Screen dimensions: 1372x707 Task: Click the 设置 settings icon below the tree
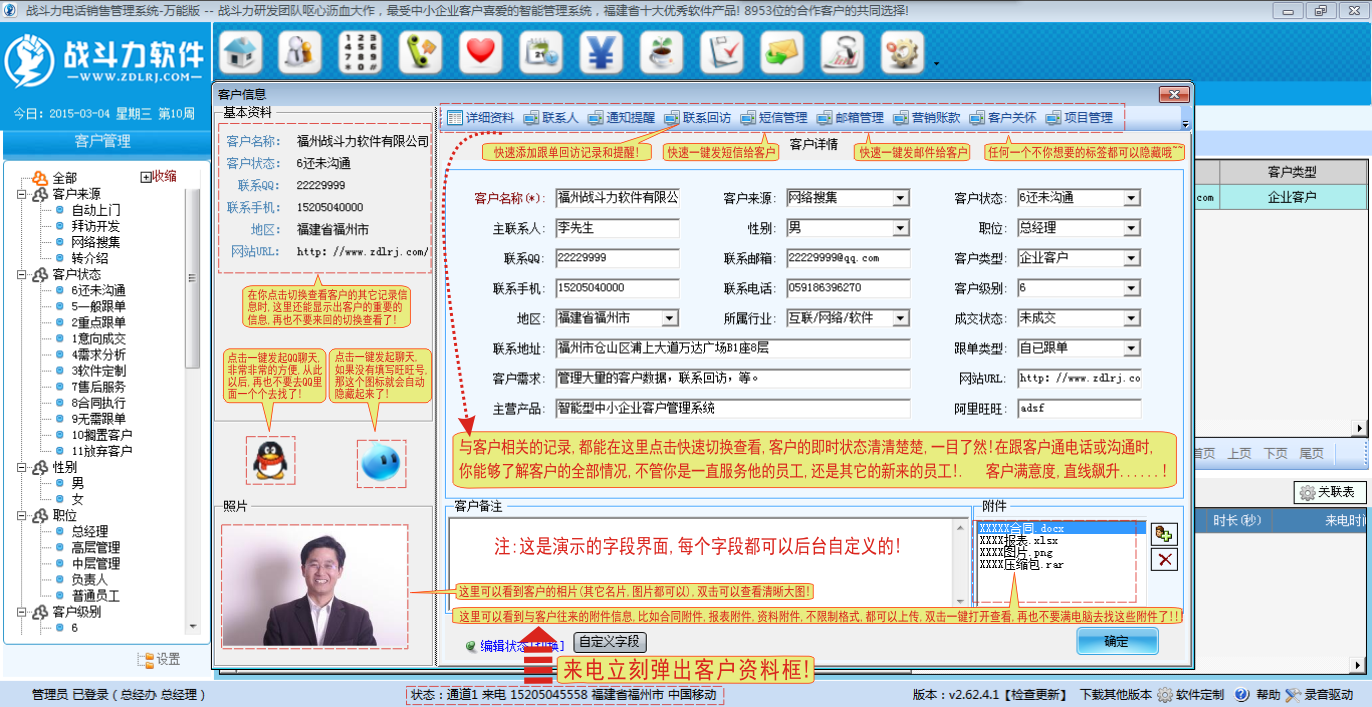pyautogui.click(x=159, y=660)
